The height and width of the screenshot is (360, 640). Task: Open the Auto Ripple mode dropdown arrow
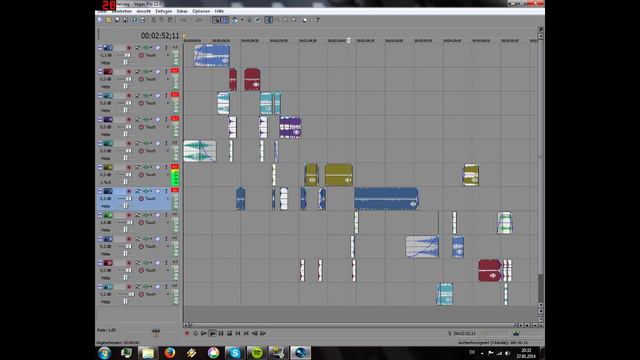[242, 20]
